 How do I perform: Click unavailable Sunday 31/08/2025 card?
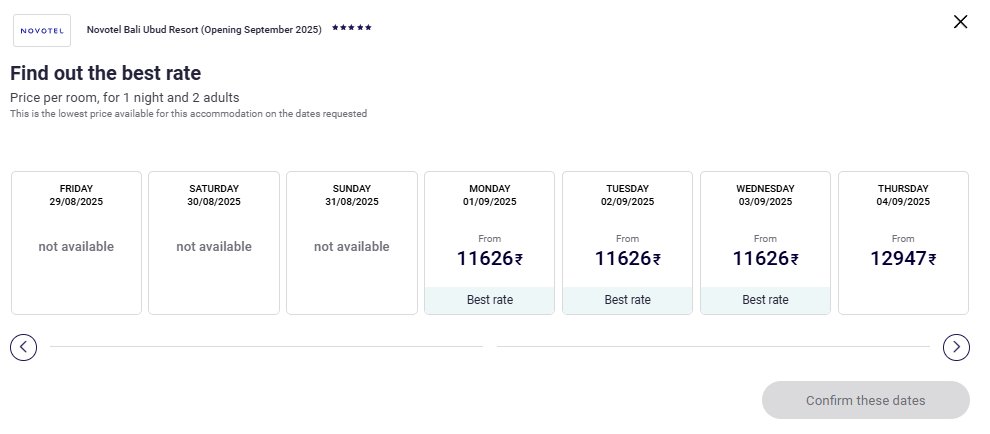coord(352,243)
